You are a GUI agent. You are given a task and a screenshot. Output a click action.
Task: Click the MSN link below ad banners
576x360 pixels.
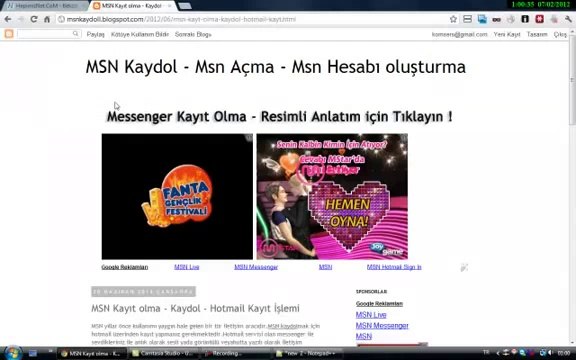pos(325,267)
